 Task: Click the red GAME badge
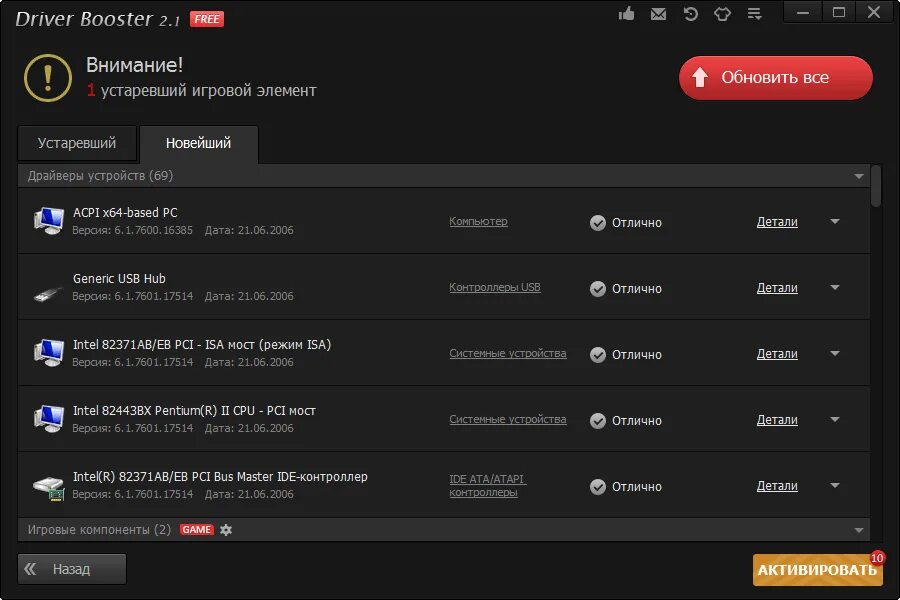tap(197, 529)
